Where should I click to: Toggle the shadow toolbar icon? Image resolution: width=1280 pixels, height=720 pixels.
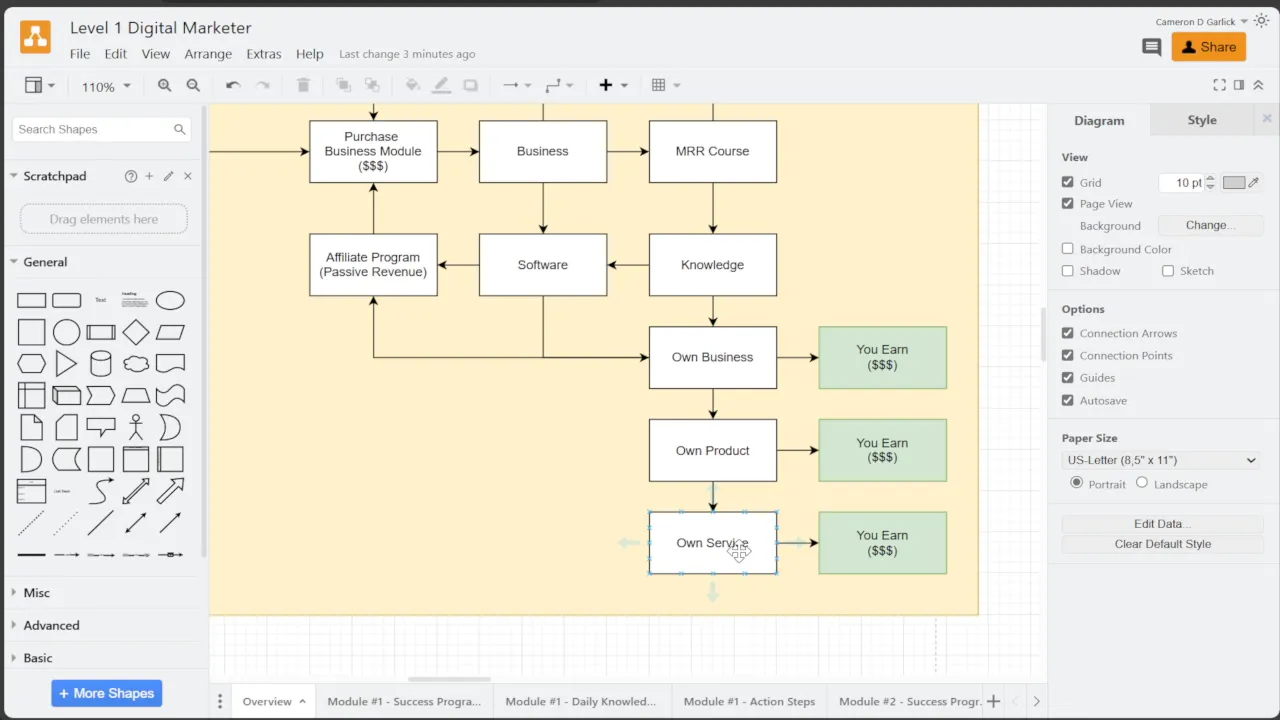coord(470,86)
